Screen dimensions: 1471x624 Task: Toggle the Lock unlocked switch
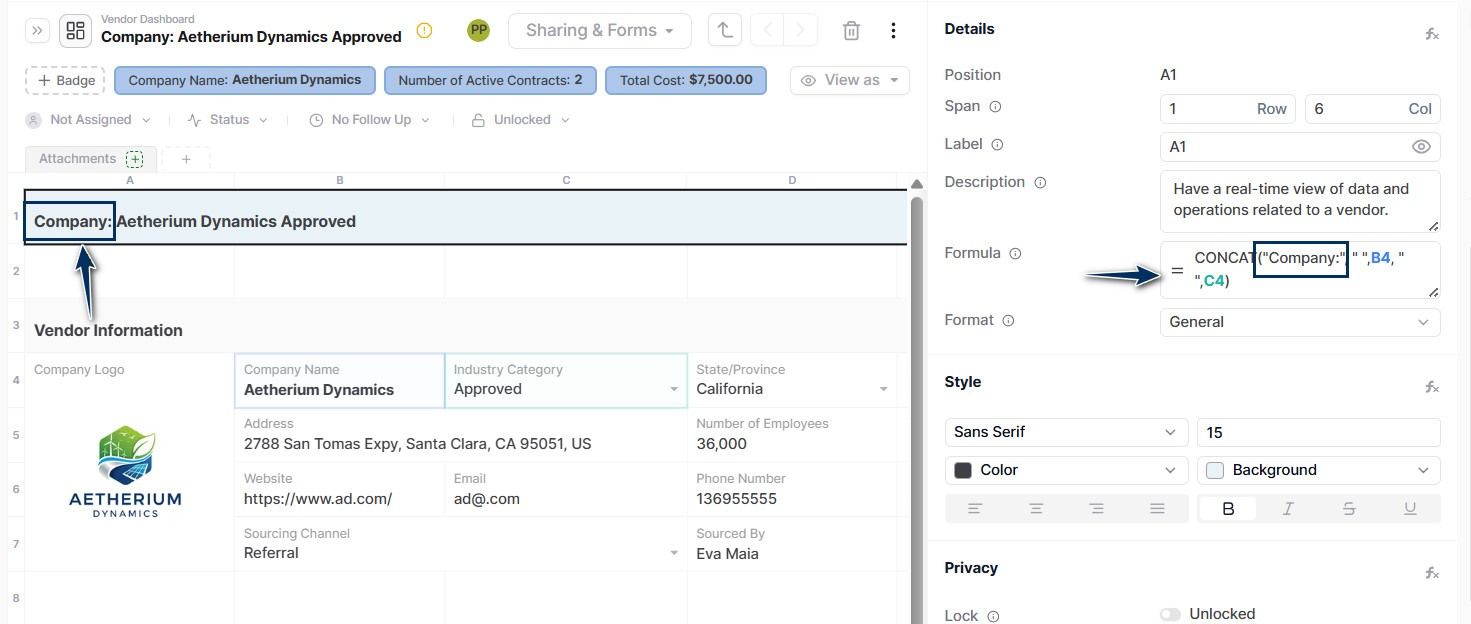click(x=1170, y=614)
